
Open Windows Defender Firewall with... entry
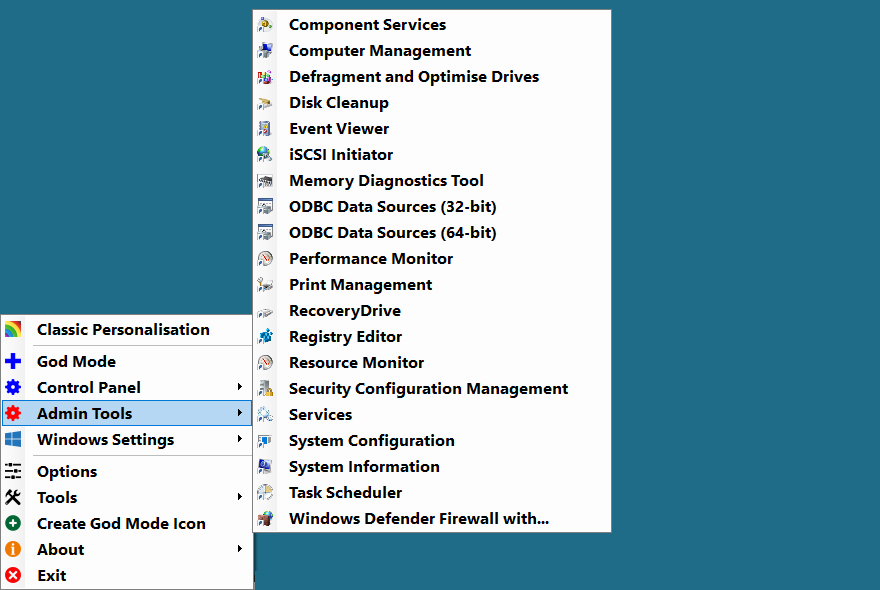point(432,518)
